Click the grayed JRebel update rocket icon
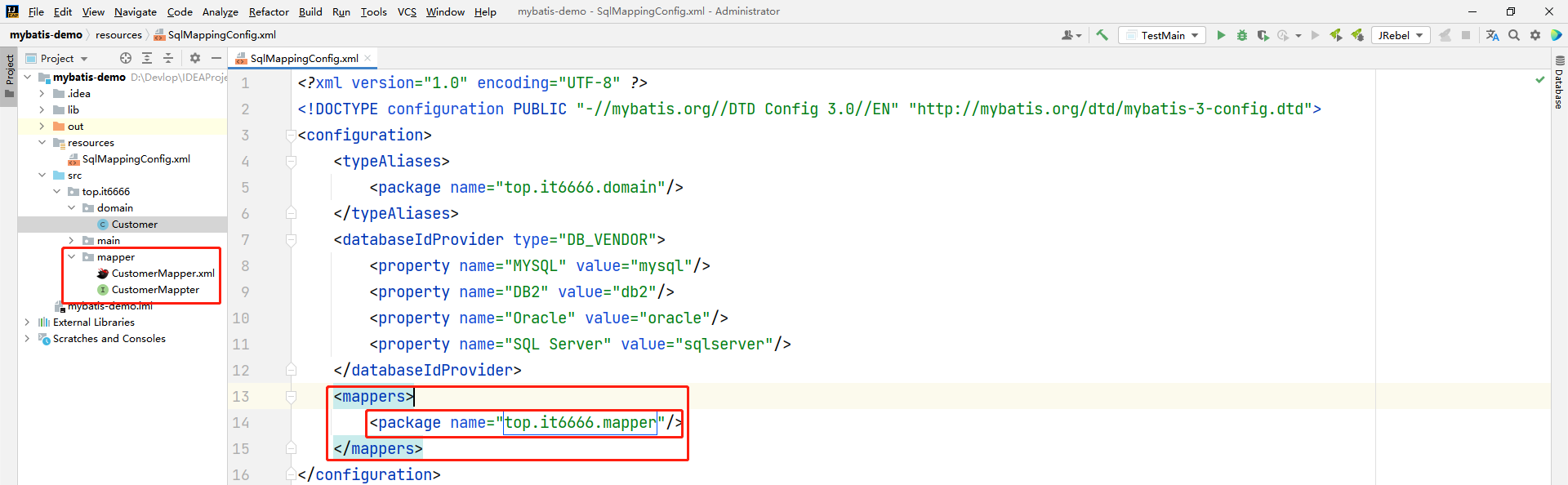 (x=1445, y=35)
